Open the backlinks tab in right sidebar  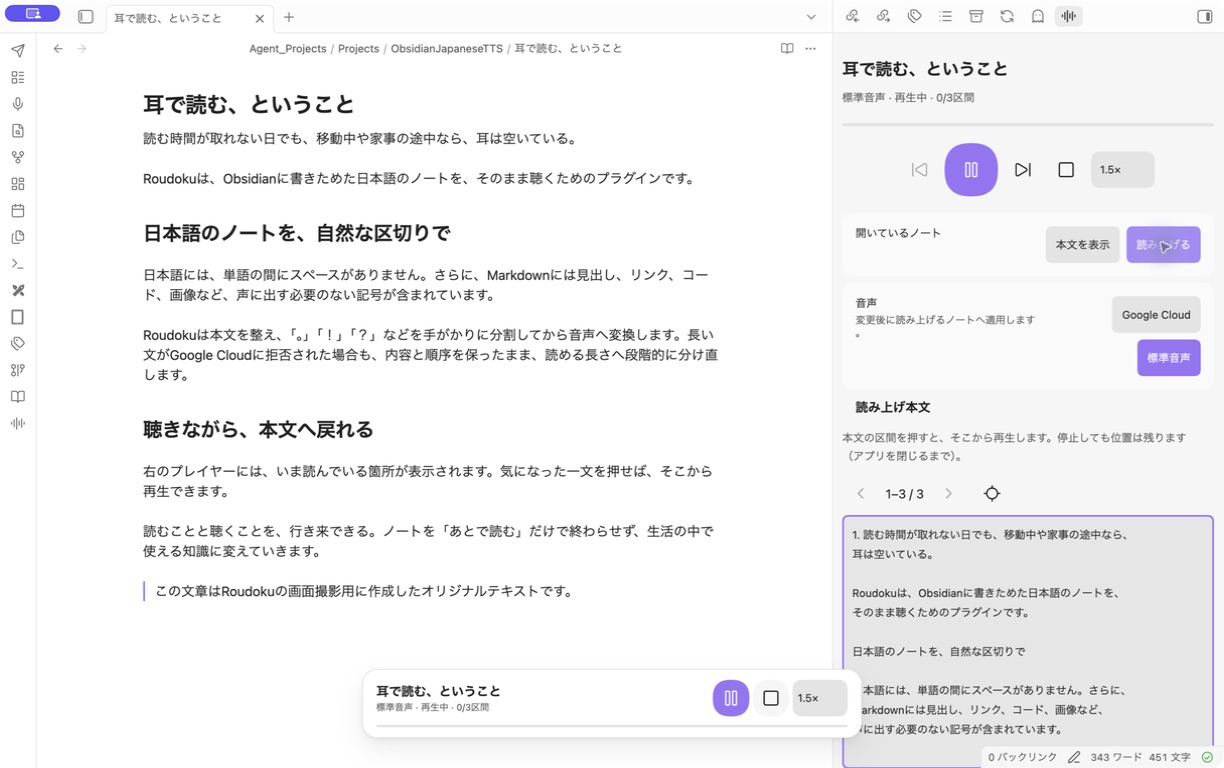pos(852,16)
